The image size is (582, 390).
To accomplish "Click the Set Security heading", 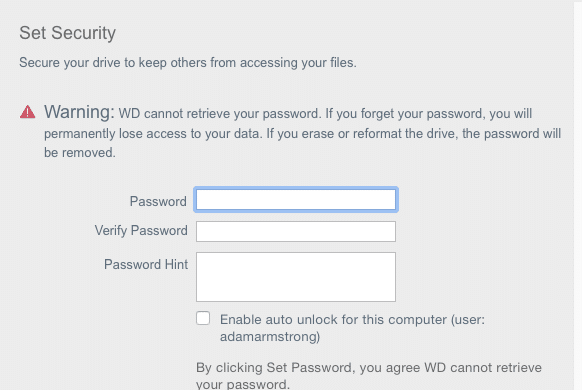I will [x=68, y=33].
